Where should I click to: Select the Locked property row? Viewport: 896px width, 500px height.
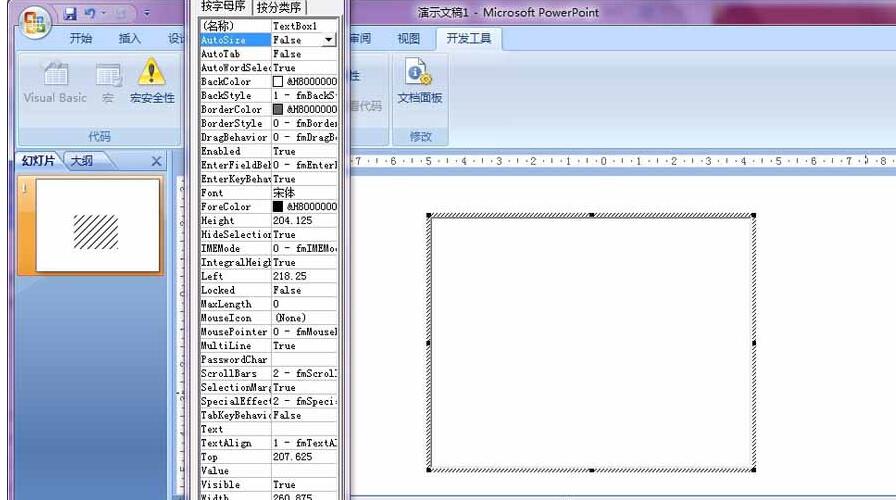click(x=235, y=290)
